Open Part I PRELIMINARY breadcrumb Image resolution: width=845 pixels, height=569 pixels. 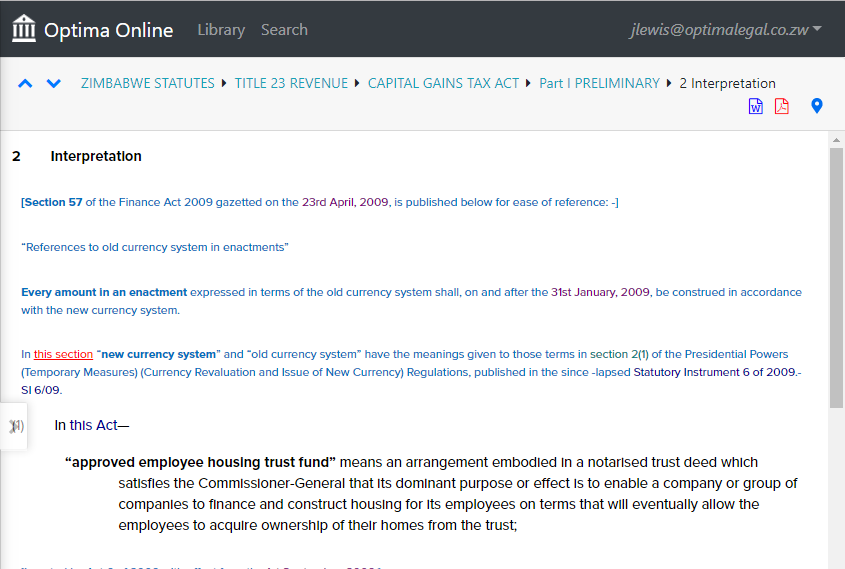pos(599,84)
